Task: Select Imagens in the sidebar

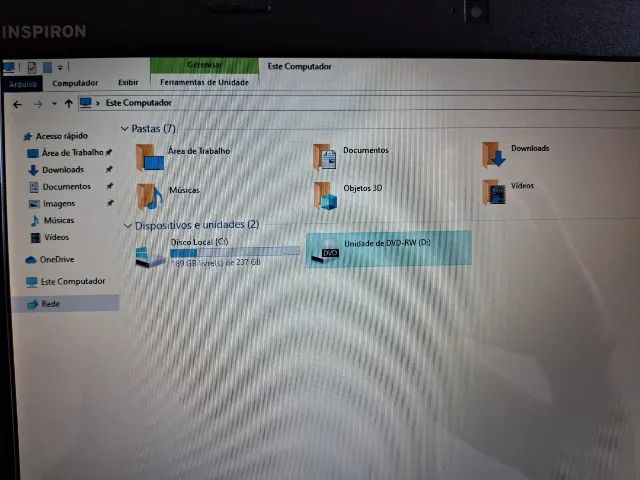Action: click(59, 203)
